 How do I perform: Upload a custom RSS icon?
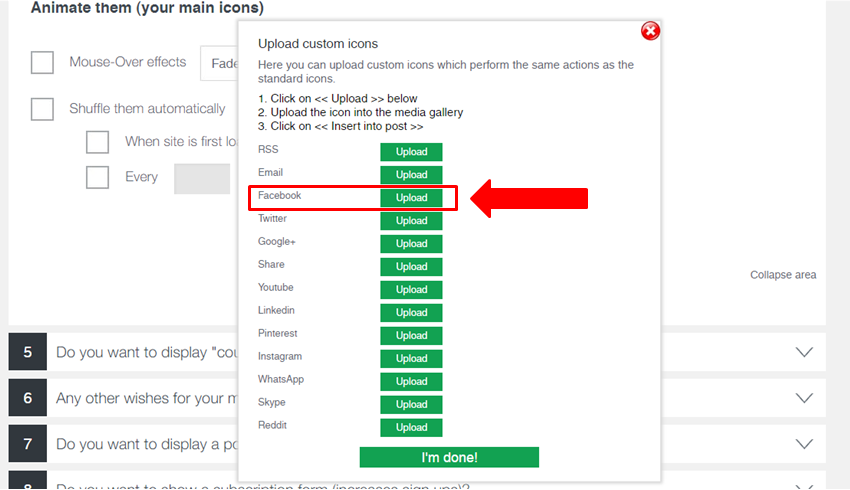click(x=411, y=152)
